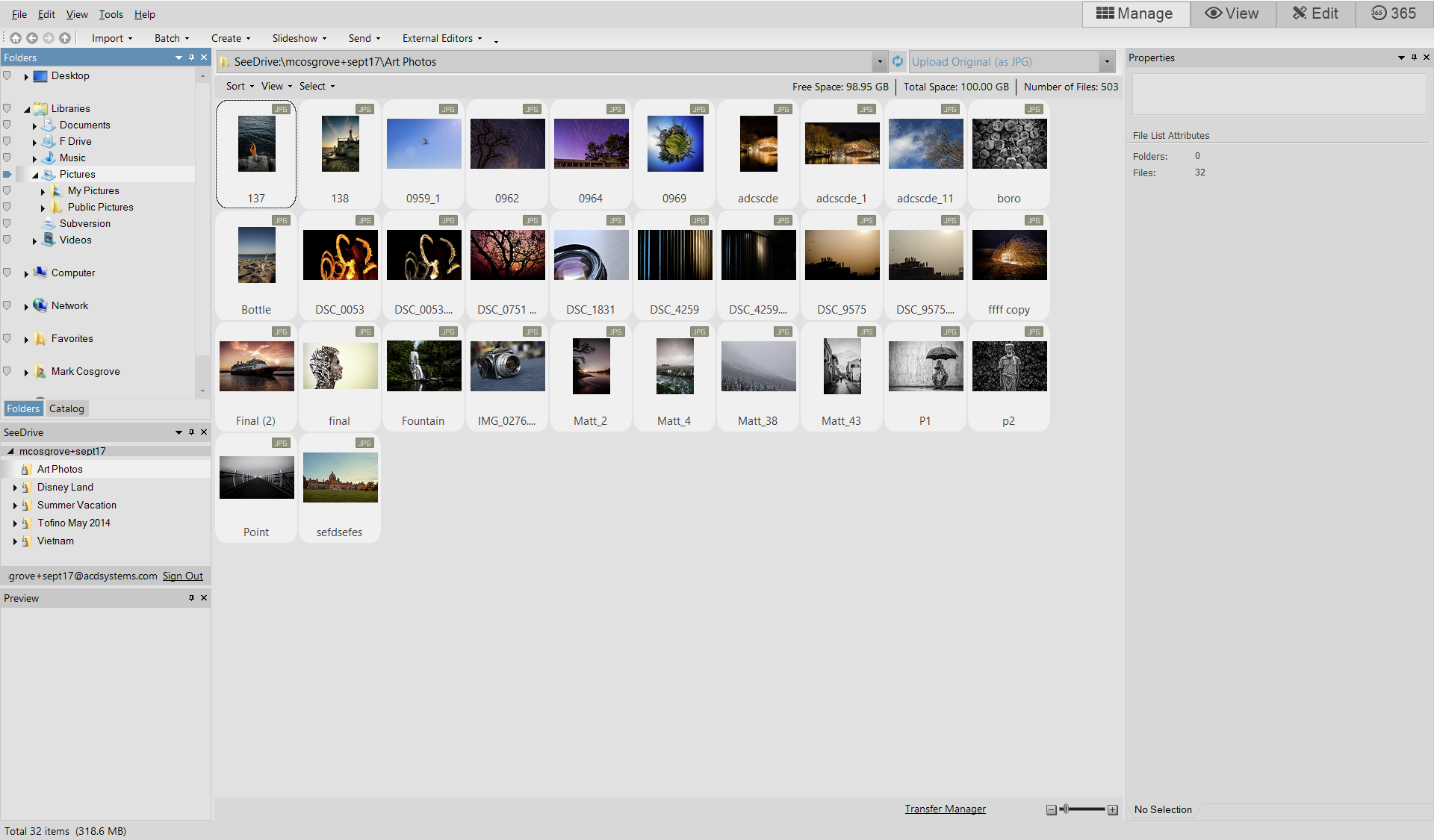
Task: Expand the Disney Land folder tree
Action: point(15,488)
